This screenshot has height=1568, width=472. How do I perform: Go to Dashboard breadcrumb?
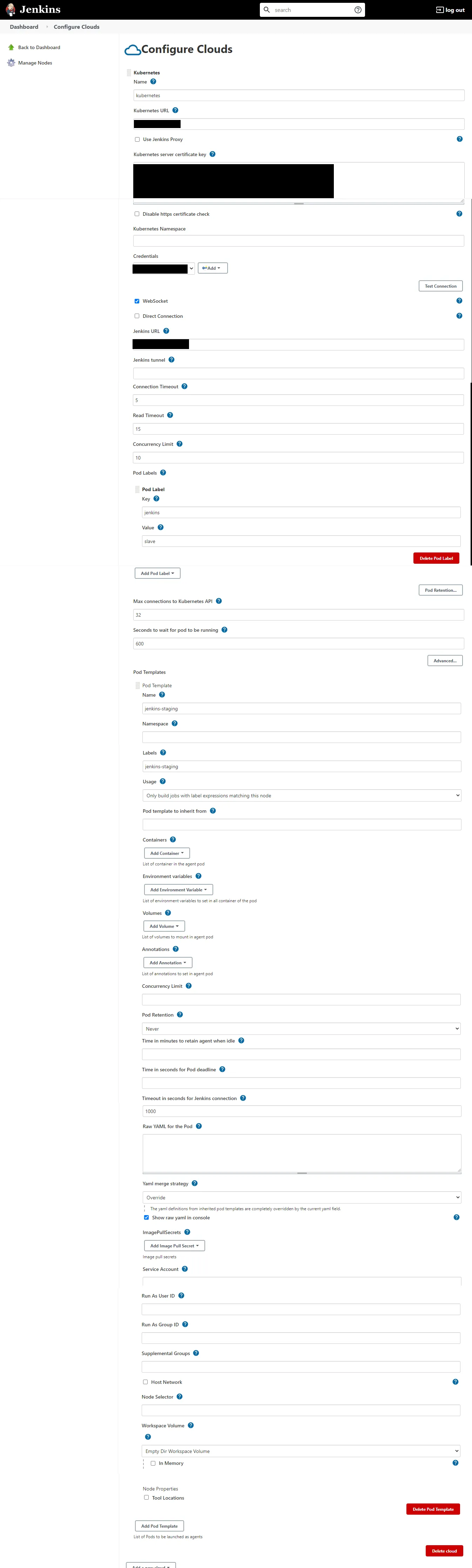point(24,27)
